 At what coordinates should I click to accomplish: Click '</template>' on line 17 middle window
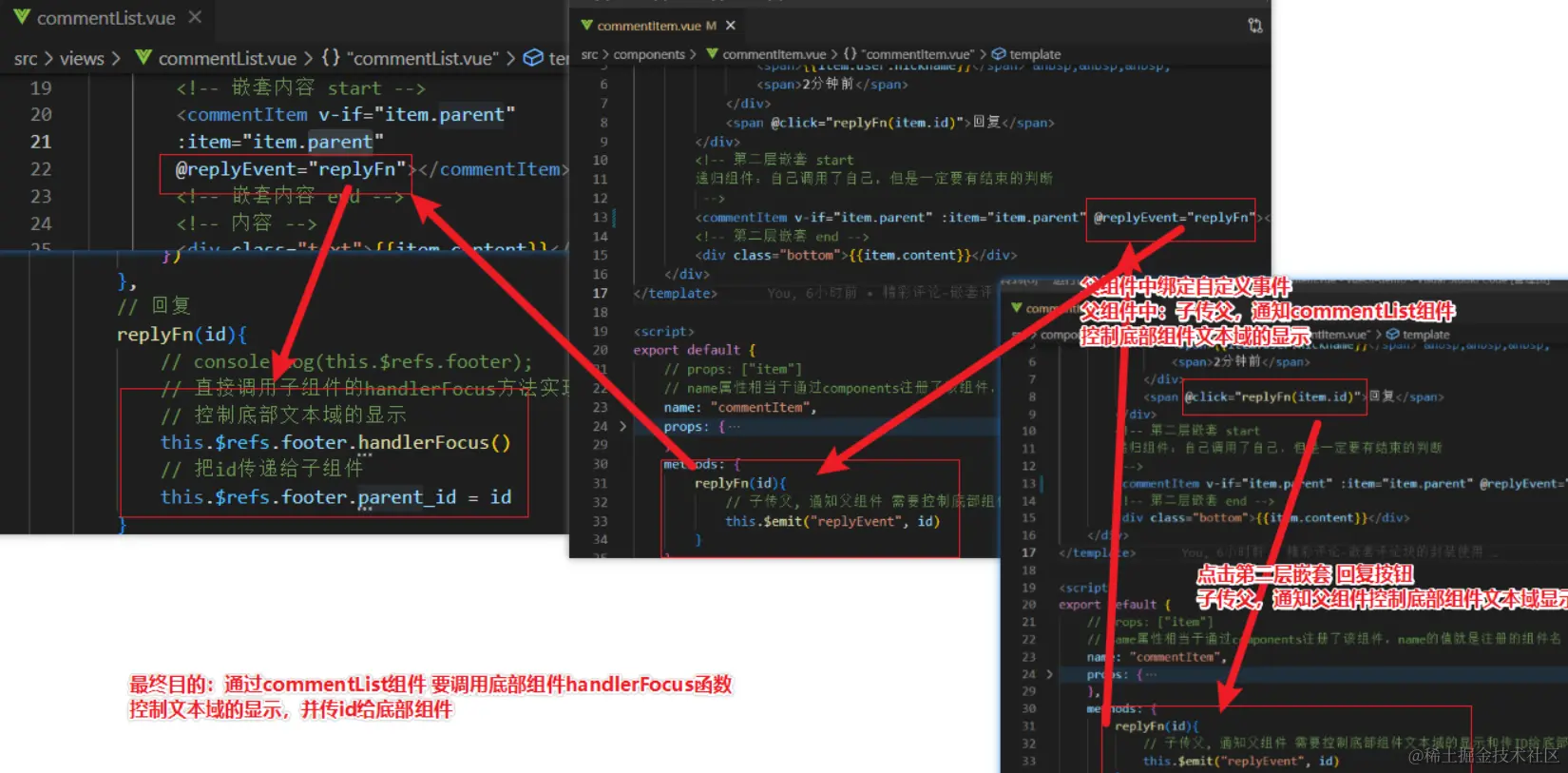point(675,294)
